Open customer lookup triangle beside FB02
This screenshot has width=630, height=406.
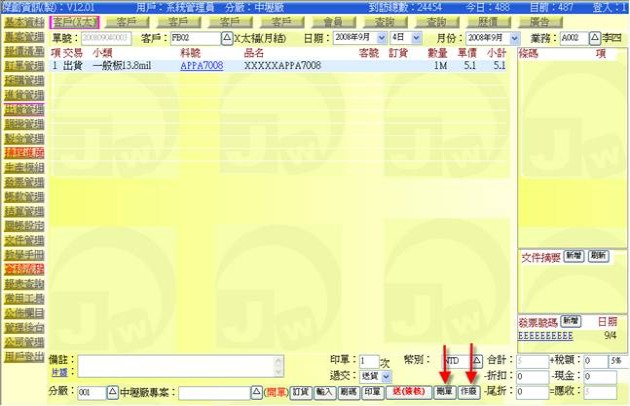click(226, 37)
